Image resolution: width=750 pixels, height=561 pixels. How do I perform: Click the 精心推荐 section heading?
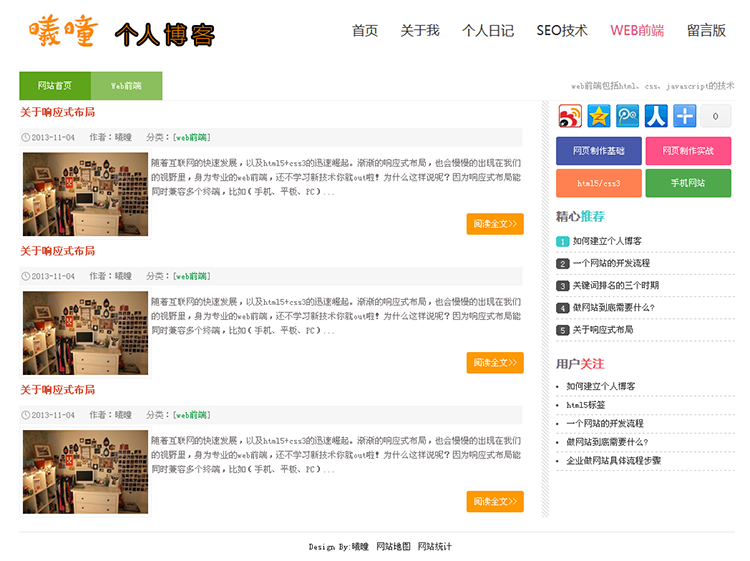[580, 217]
